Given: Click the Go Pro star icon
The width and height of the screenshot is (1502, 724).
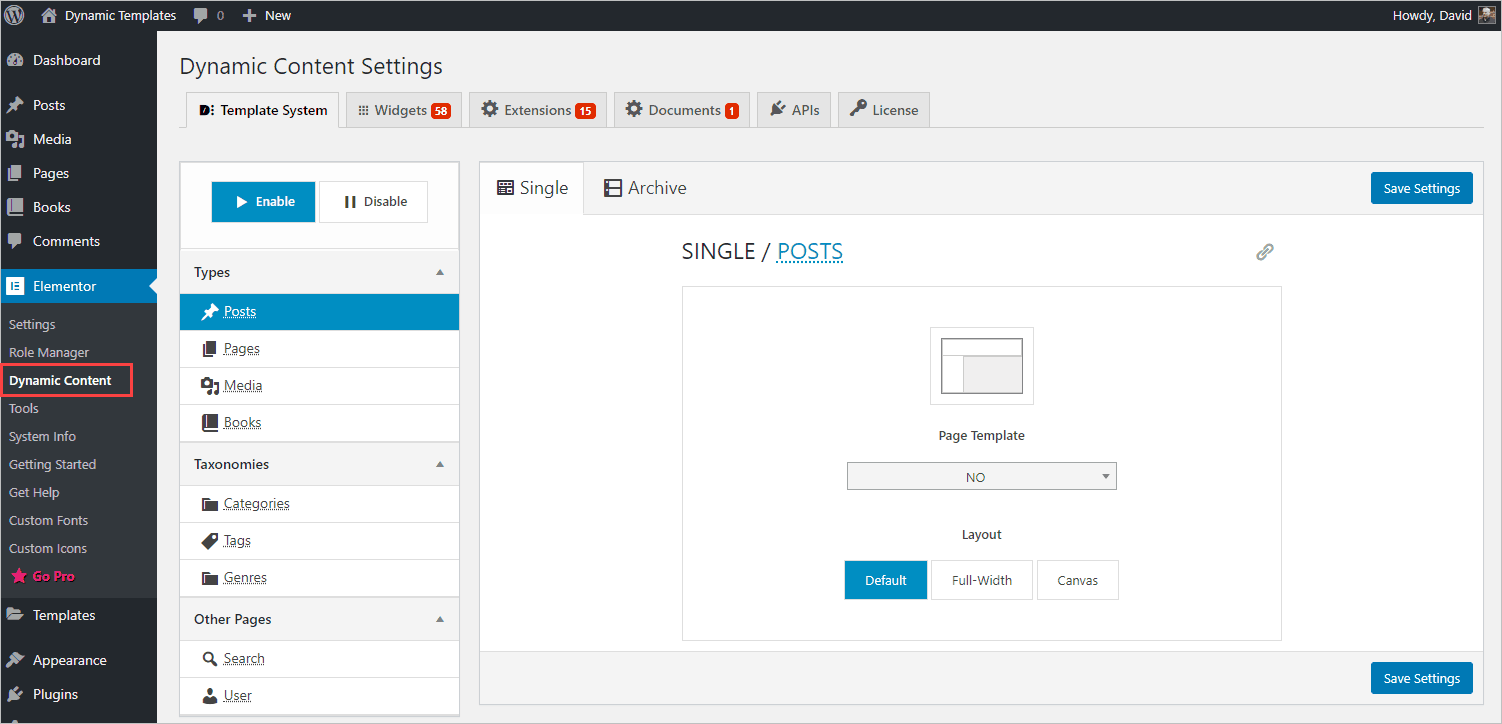Looking at the screenshot, I should 18,576.
